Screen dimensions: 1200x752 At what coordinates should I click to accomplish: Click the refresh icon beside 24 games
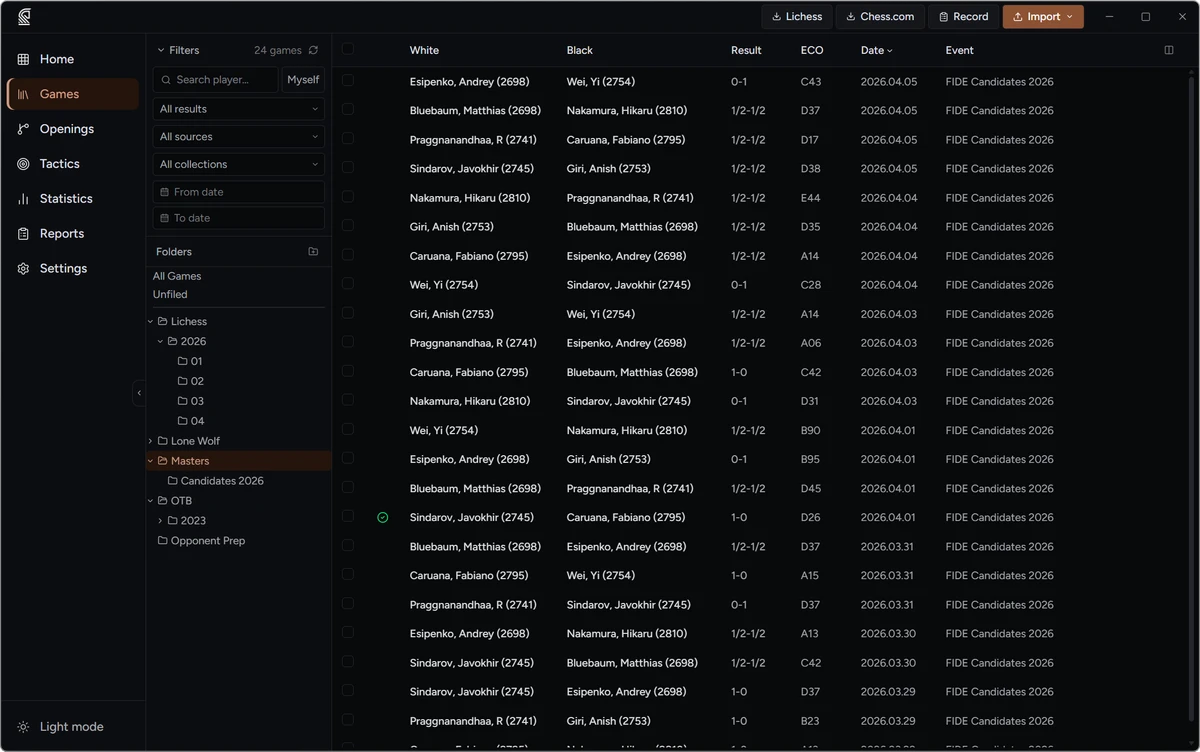click(x=313, y=50)
